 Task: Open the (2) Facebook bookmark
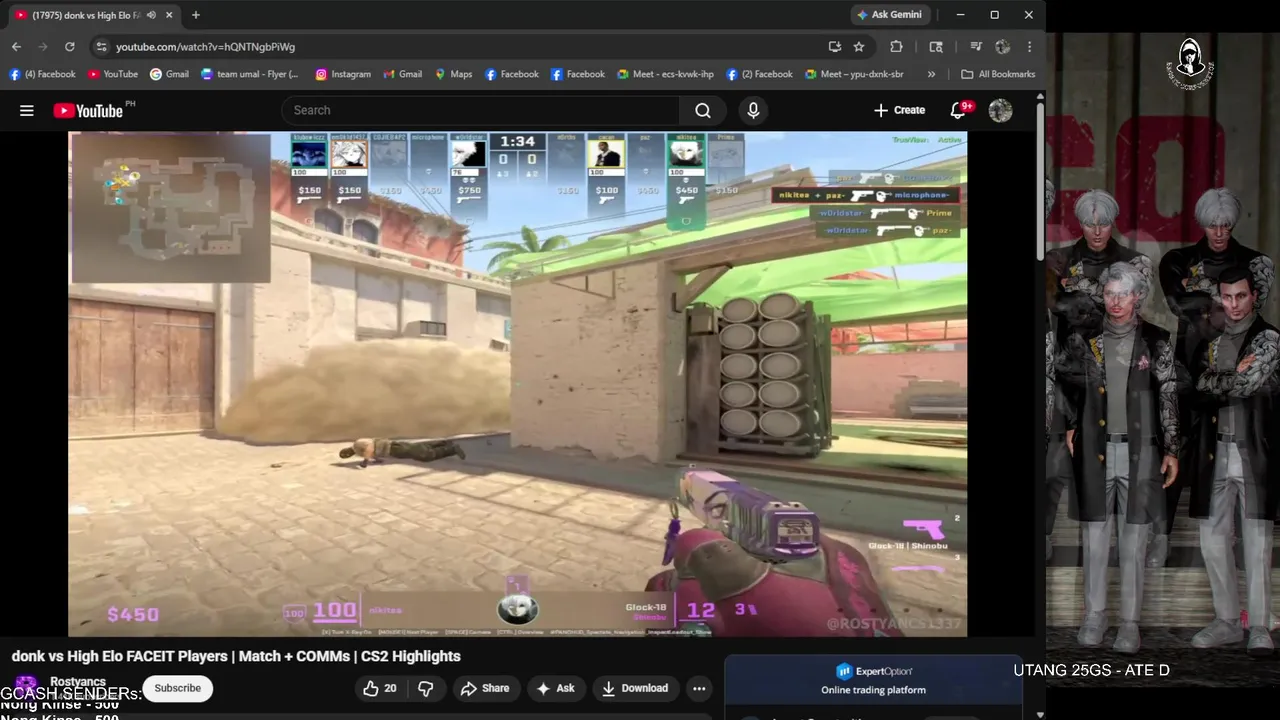pos(760,74)
